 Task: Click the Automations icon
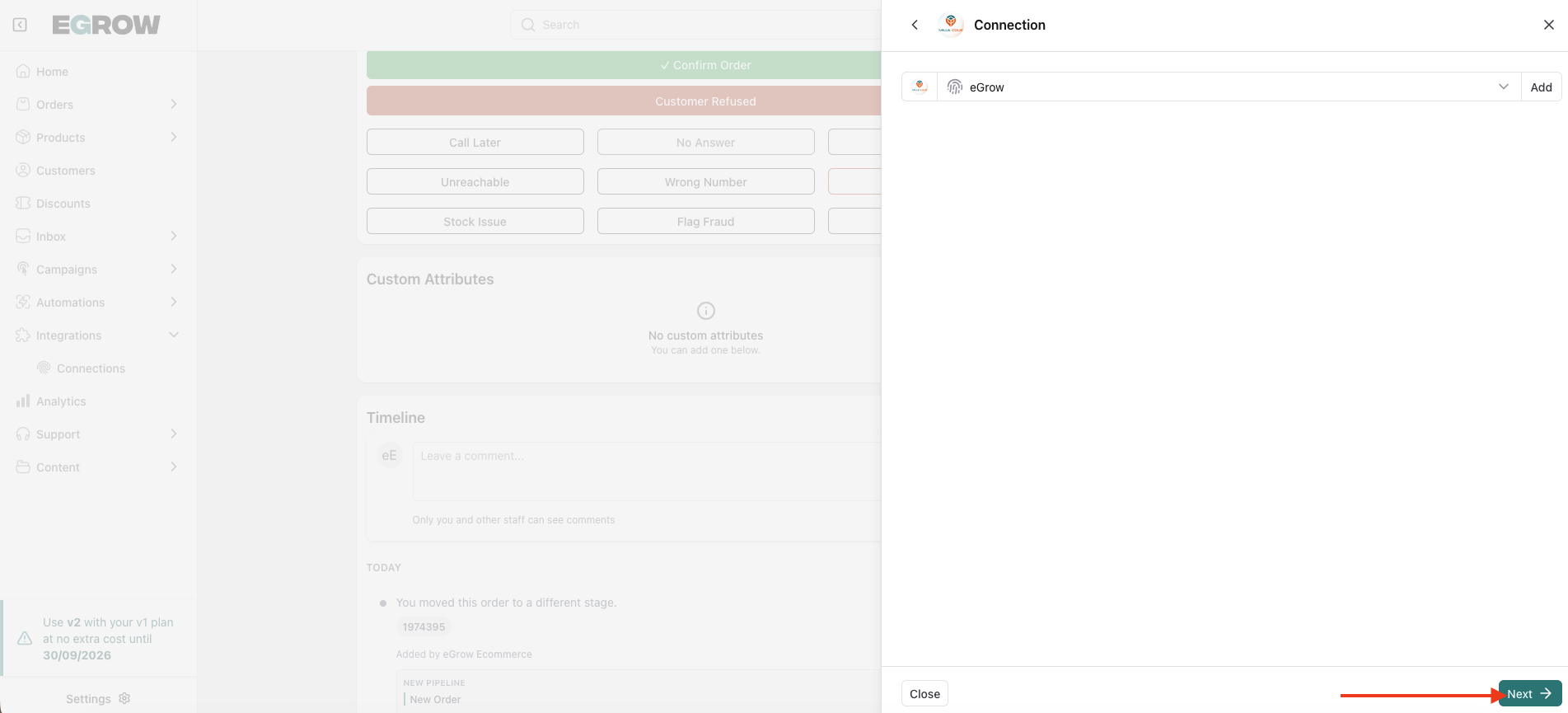[x=23, y=303]
